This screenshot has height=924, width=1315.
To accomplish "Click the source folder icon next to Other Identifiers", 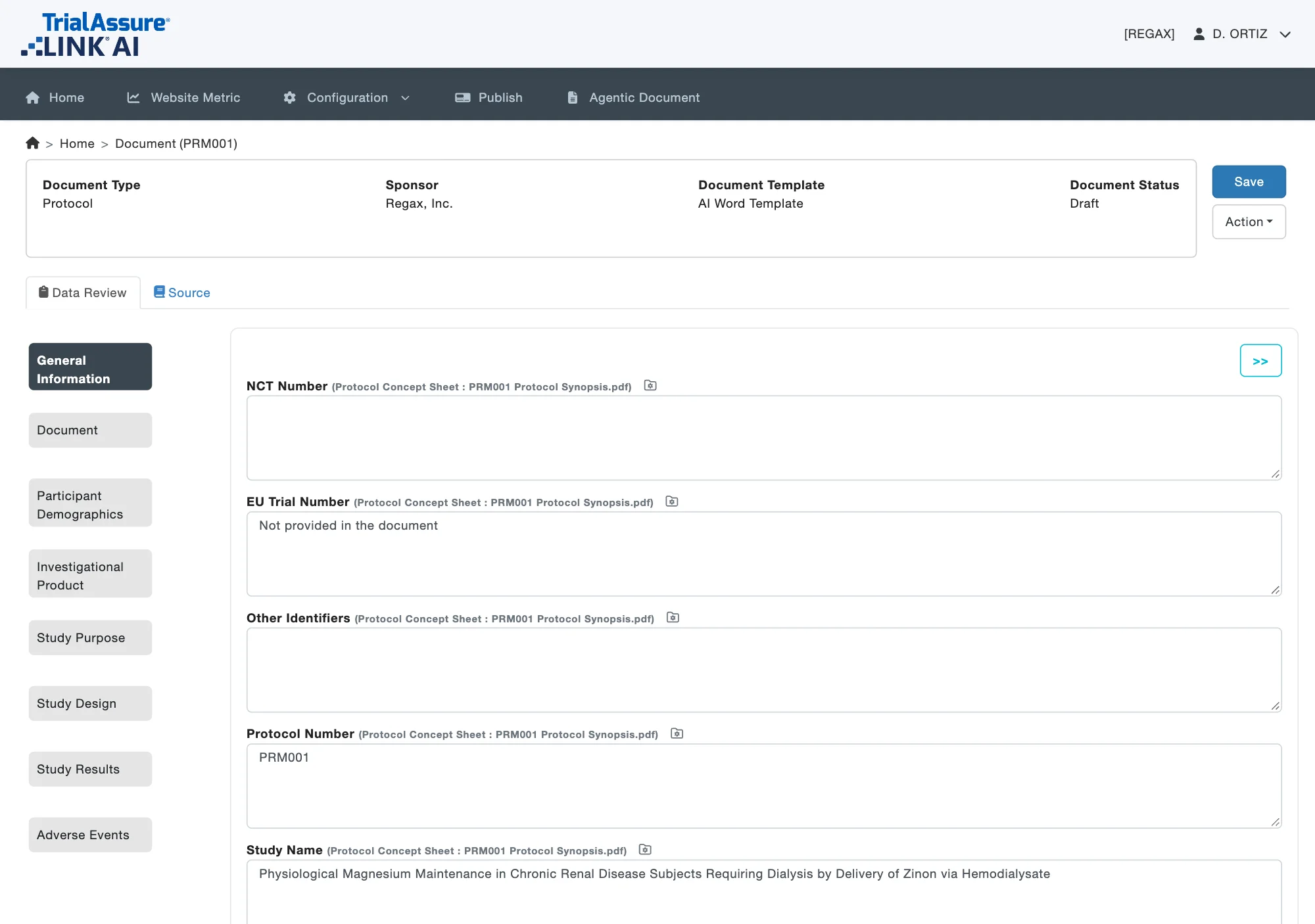I will 673,618.
